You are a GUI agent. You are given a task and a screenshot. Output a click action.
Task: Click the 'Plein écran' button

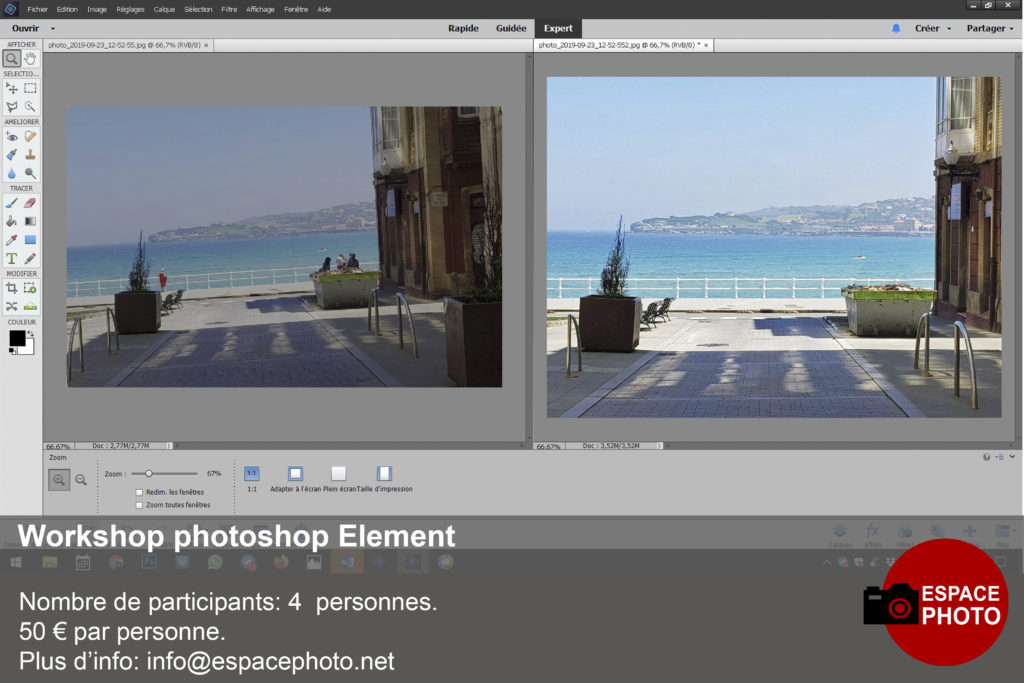[x=338, y=473]
